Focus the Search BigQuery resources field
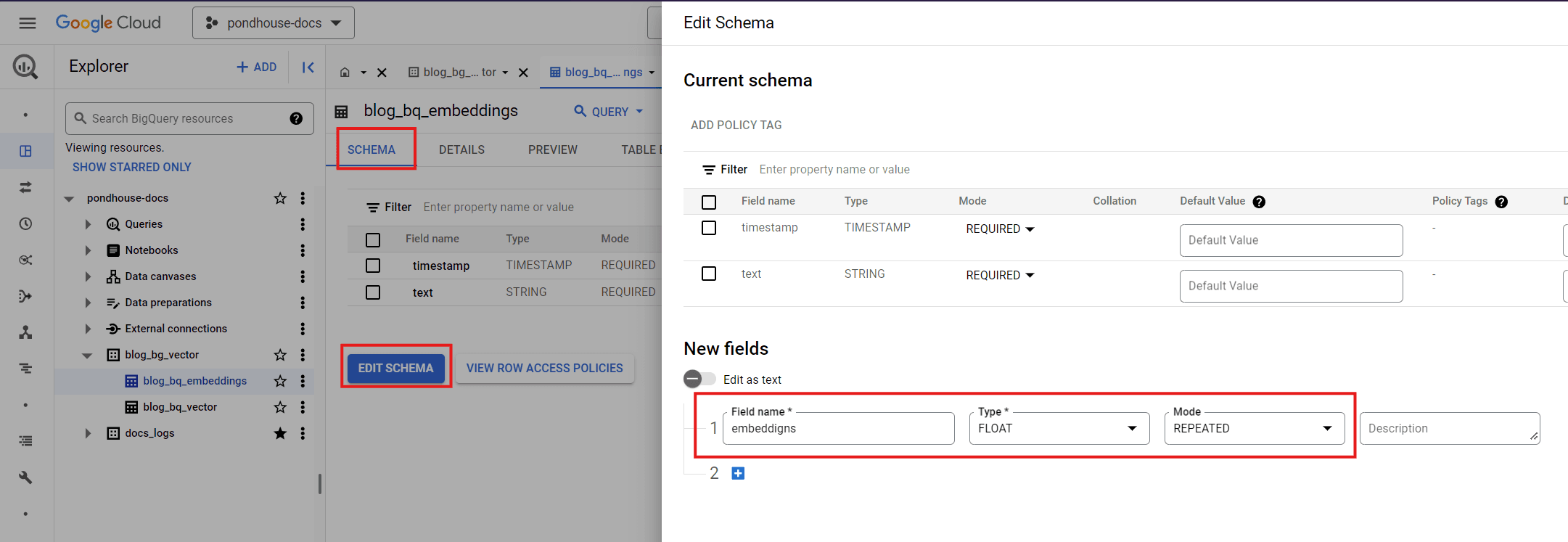 (x=189, y=118)
